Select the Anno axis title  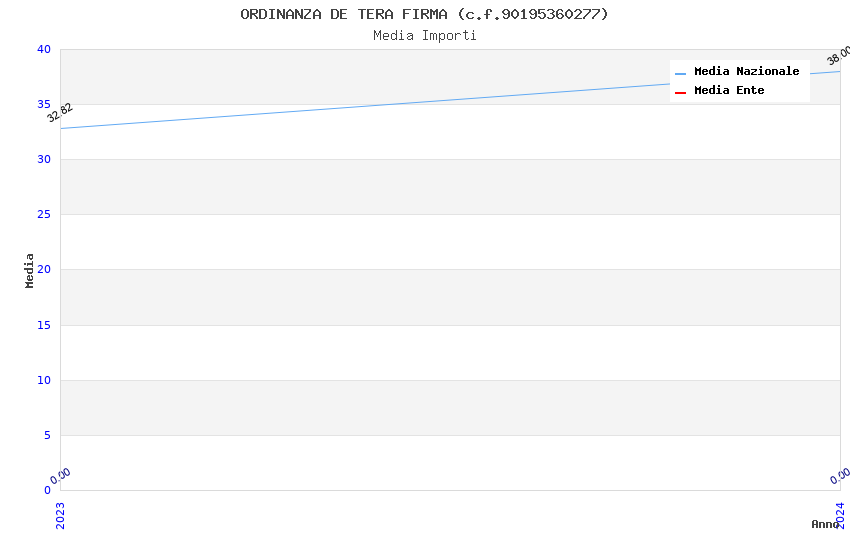(825, 524)
